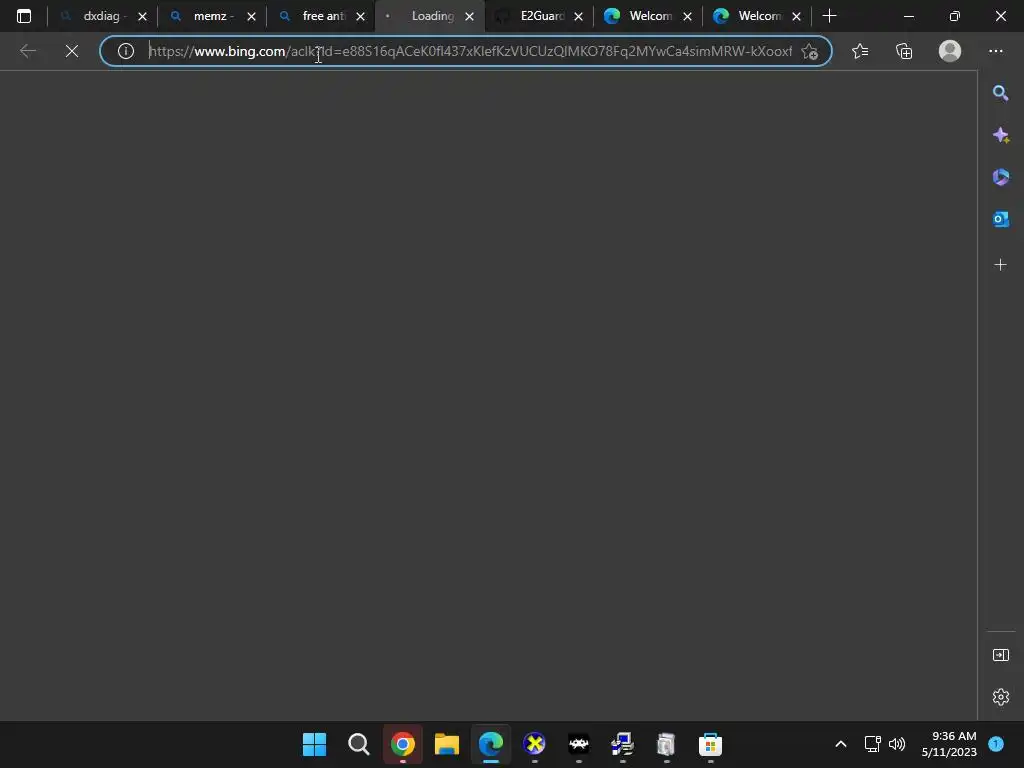This screenshot has width=1024, height=768.
Task: Open the computer setup taskbar app
Action: pos(622,744)
